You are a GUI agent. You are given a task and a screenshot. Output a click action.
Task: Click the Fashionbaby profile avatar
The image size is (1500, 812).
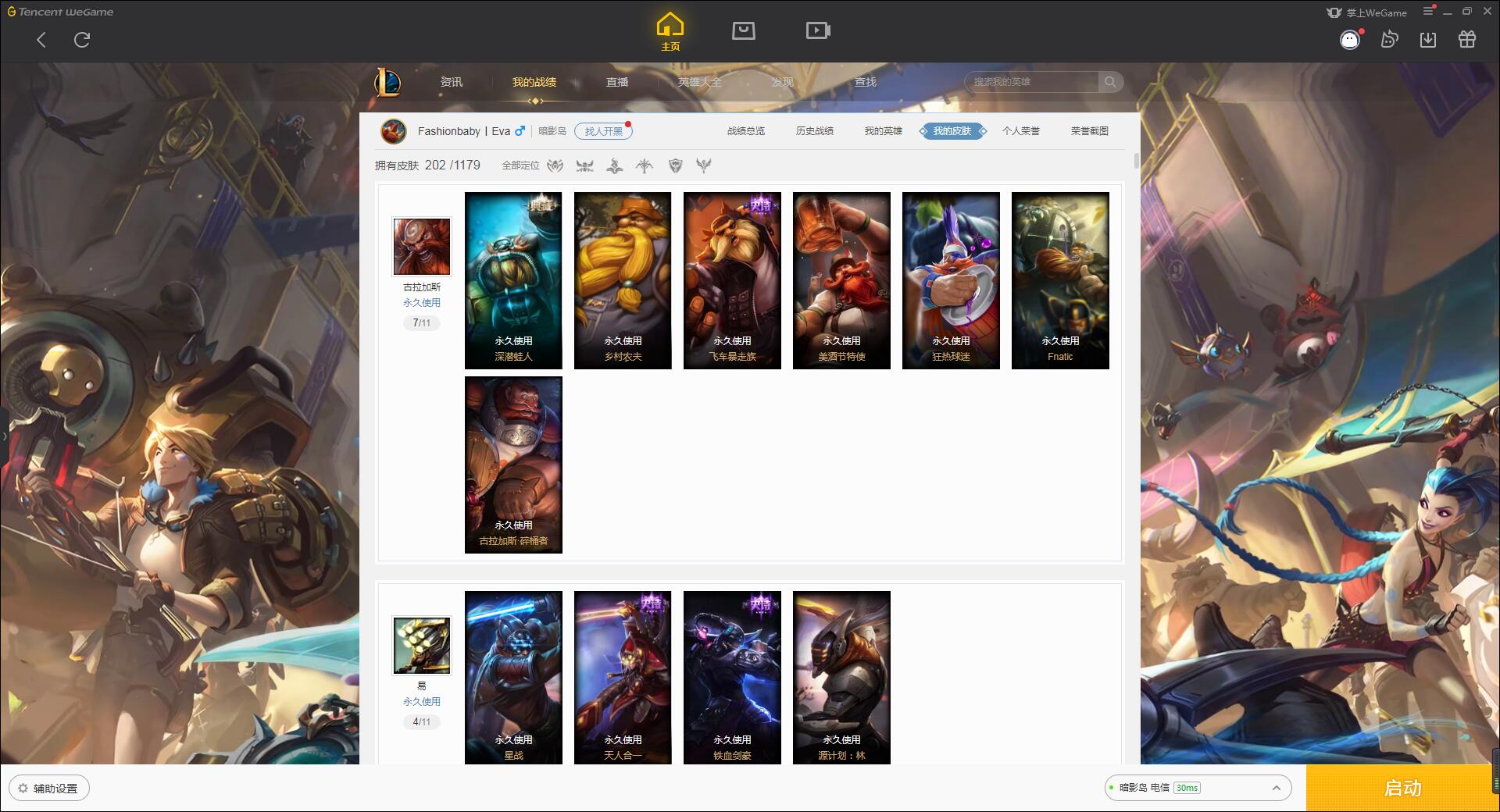394,131
